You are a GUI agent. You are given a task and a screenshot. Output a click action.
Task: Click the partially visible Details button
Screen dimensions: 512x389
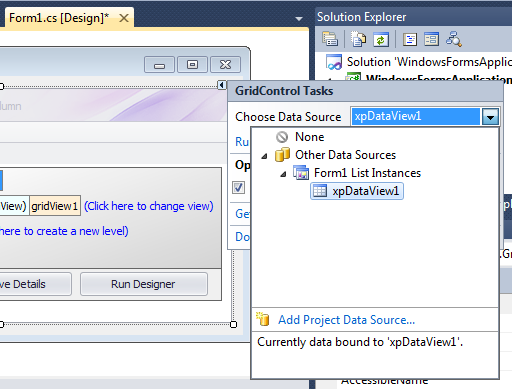click(x=35, y=284)
